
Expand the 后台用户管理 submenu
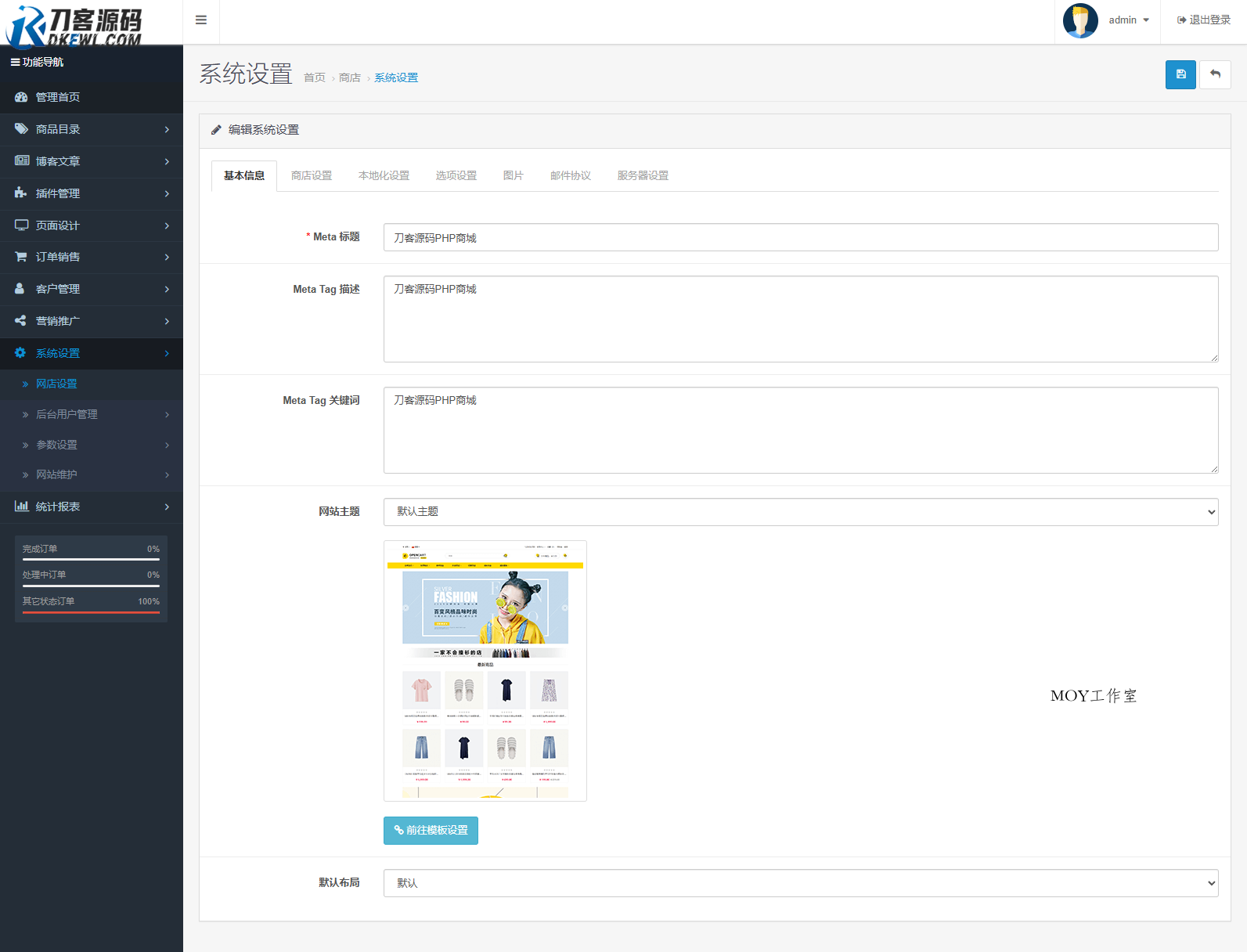coord(91,414)
